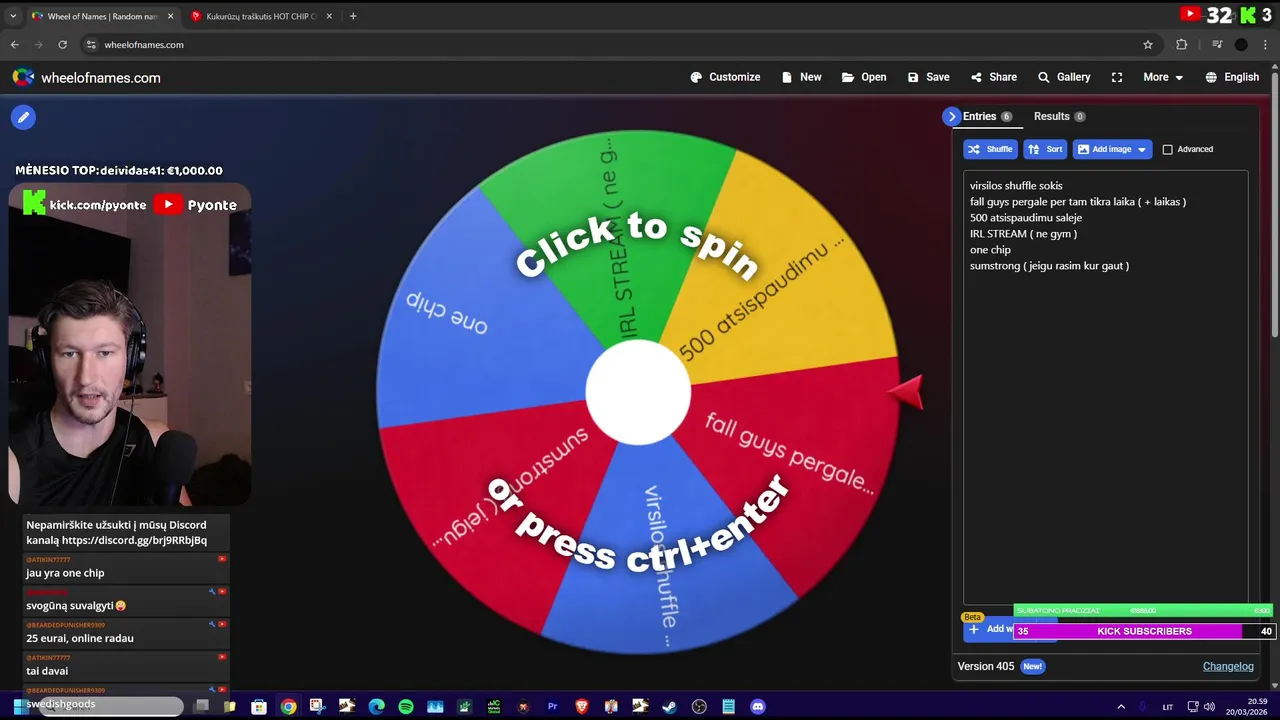Open the browser profile avatar
The width and height of the screenshot is (1280, 720).
pyautogui.click(x=1241, y=44)
